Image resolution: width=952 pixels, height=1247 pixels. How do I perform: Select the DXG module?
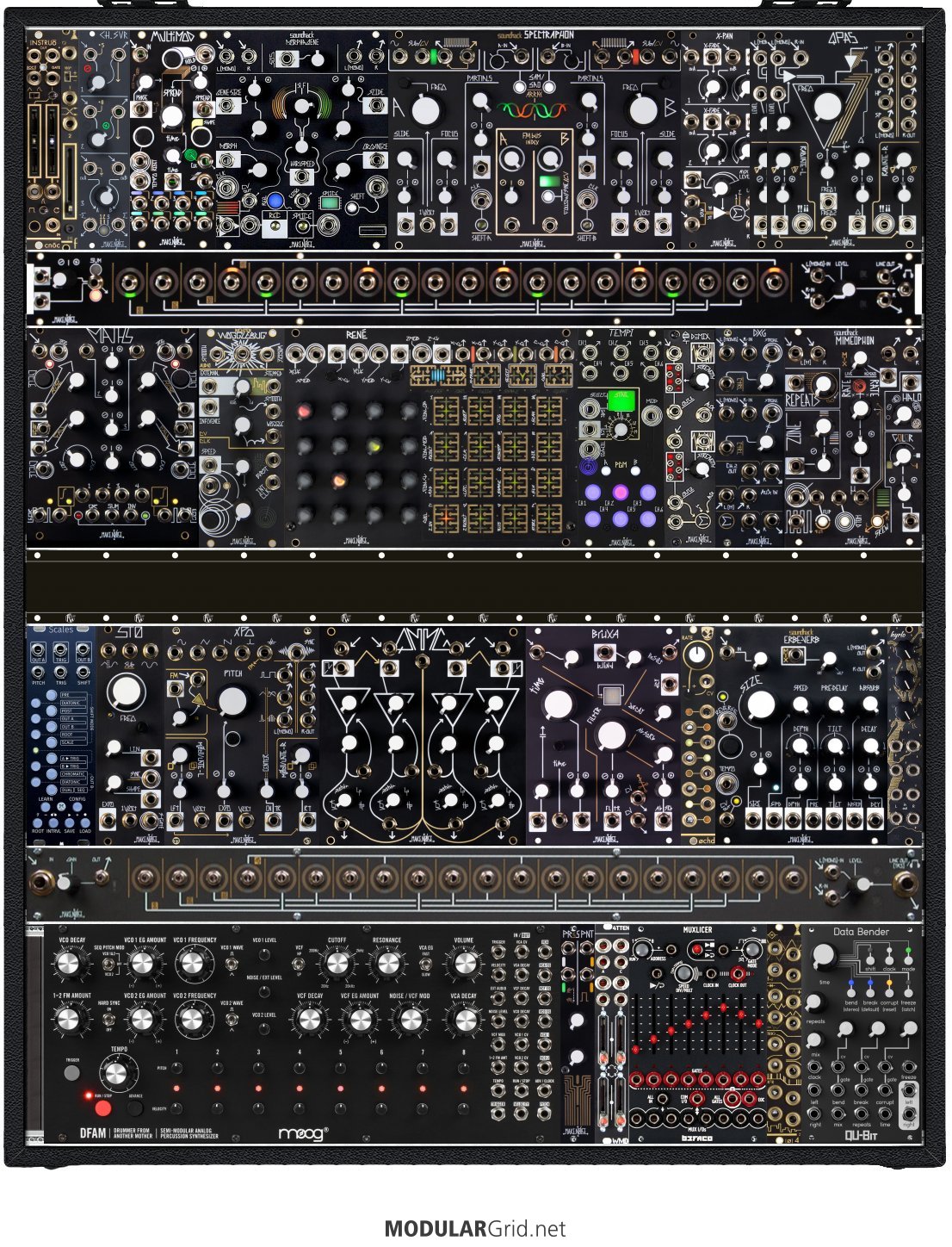point(750,437)
